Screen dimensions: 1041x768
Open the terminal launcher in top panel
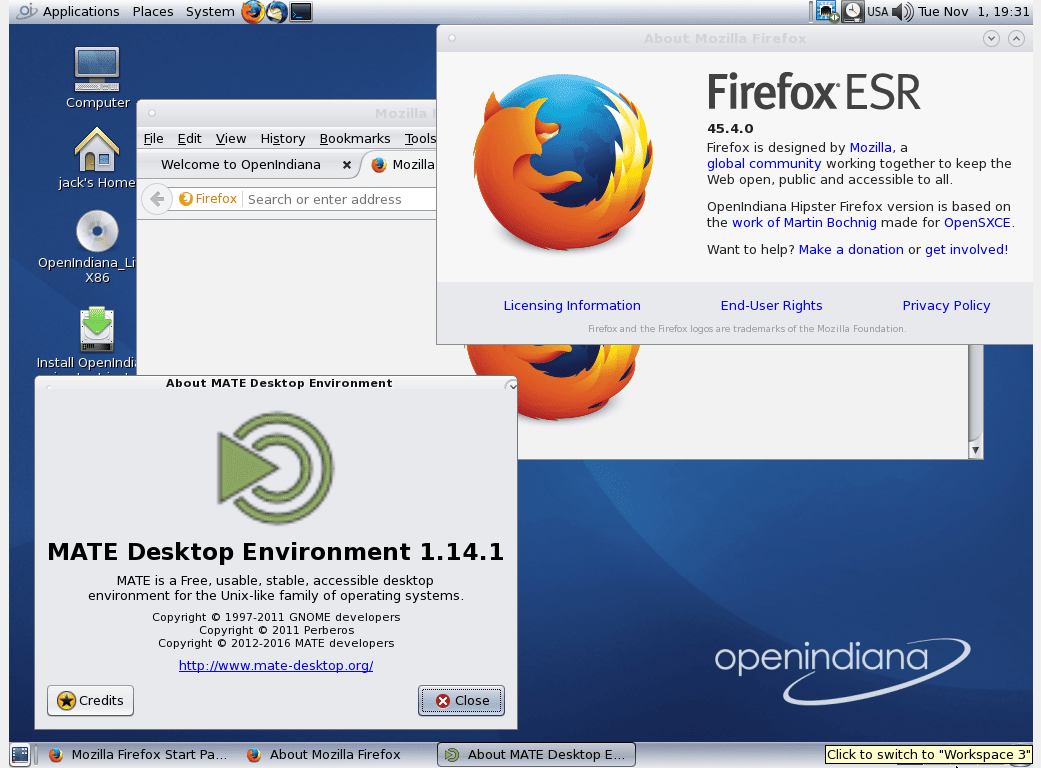pyautogui.click(x=301, y=11)
